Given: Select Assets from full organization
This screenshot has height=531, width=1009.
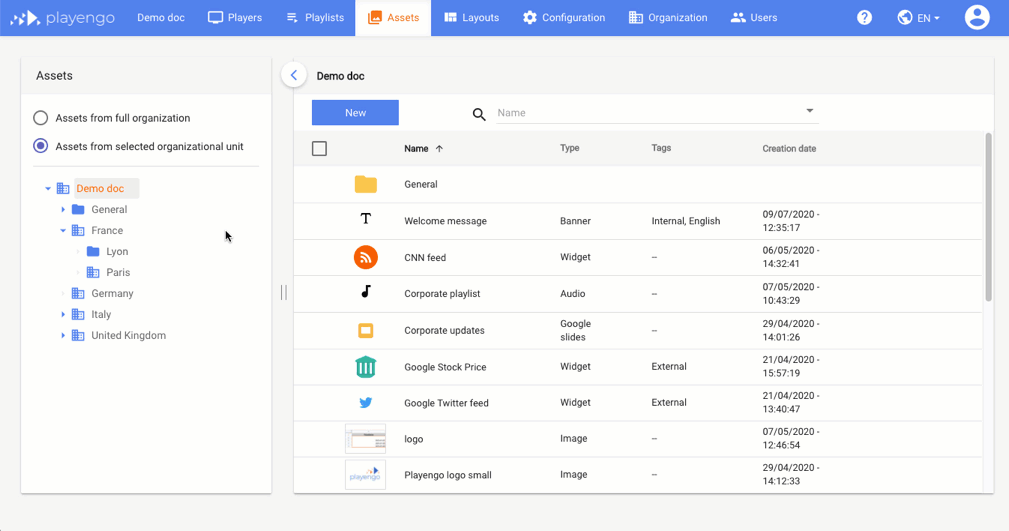Looking at the screenshot, I should [41, 118].
